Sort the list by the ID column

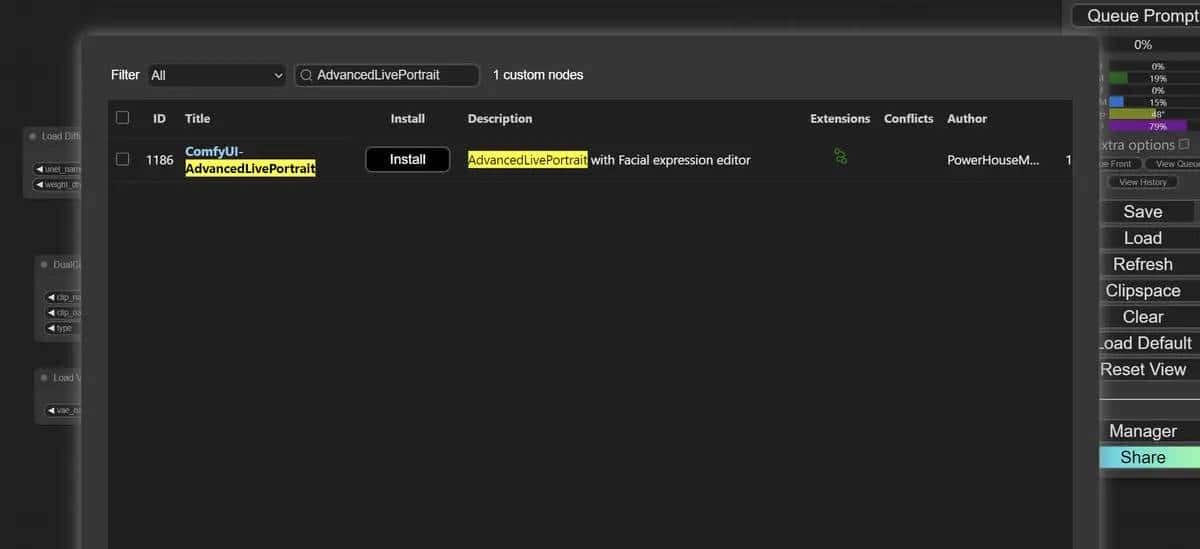pyautogui.click(x=159, y=118)
